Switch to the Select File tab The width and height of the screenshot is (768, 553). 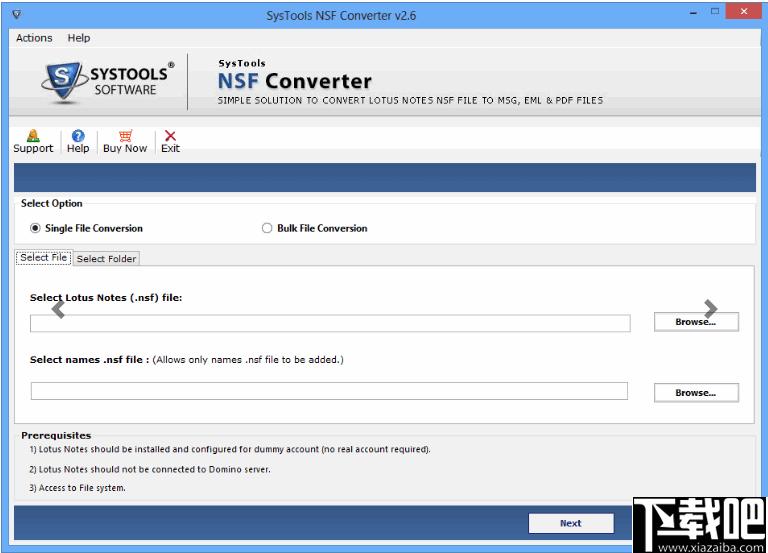[x=44, y=258]
